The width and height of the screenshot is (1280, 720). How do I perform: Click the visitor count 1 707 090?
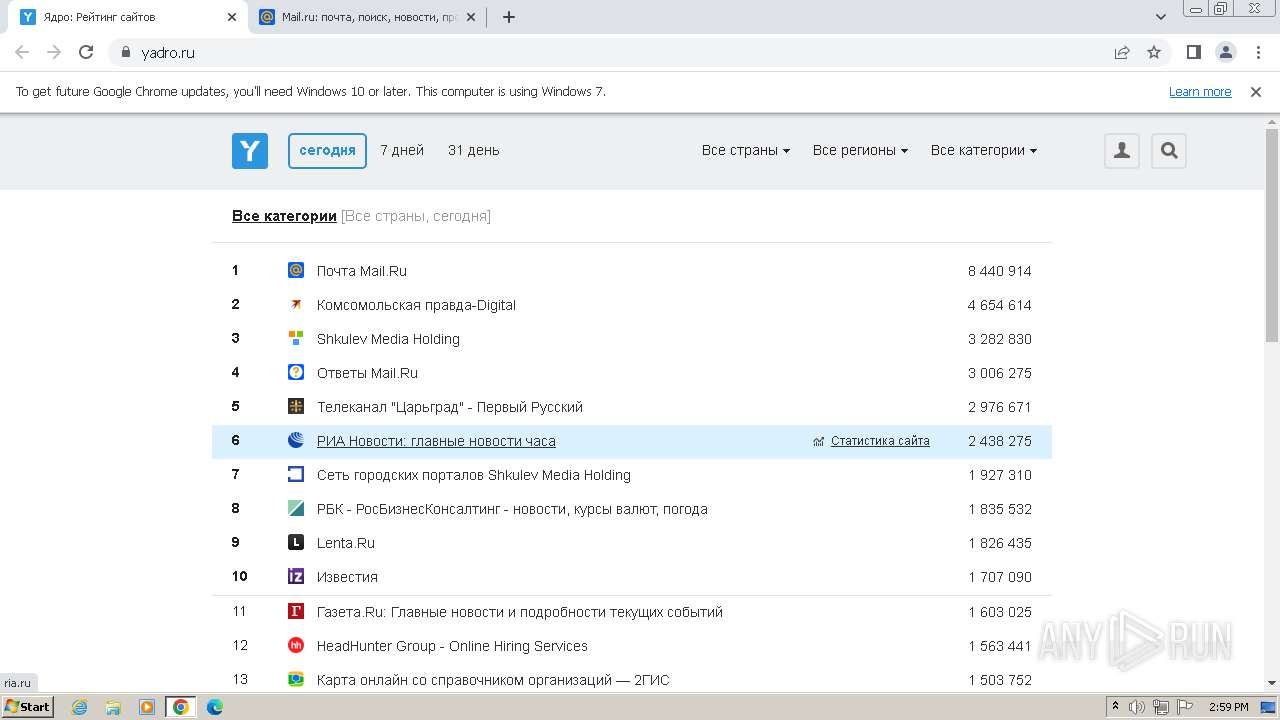[1000, 577]
